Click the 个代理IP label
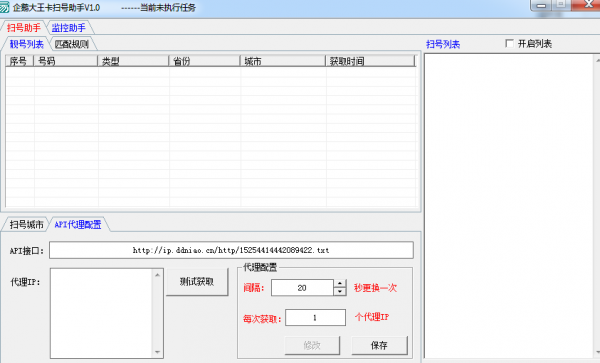 click(x=372, y=317)
